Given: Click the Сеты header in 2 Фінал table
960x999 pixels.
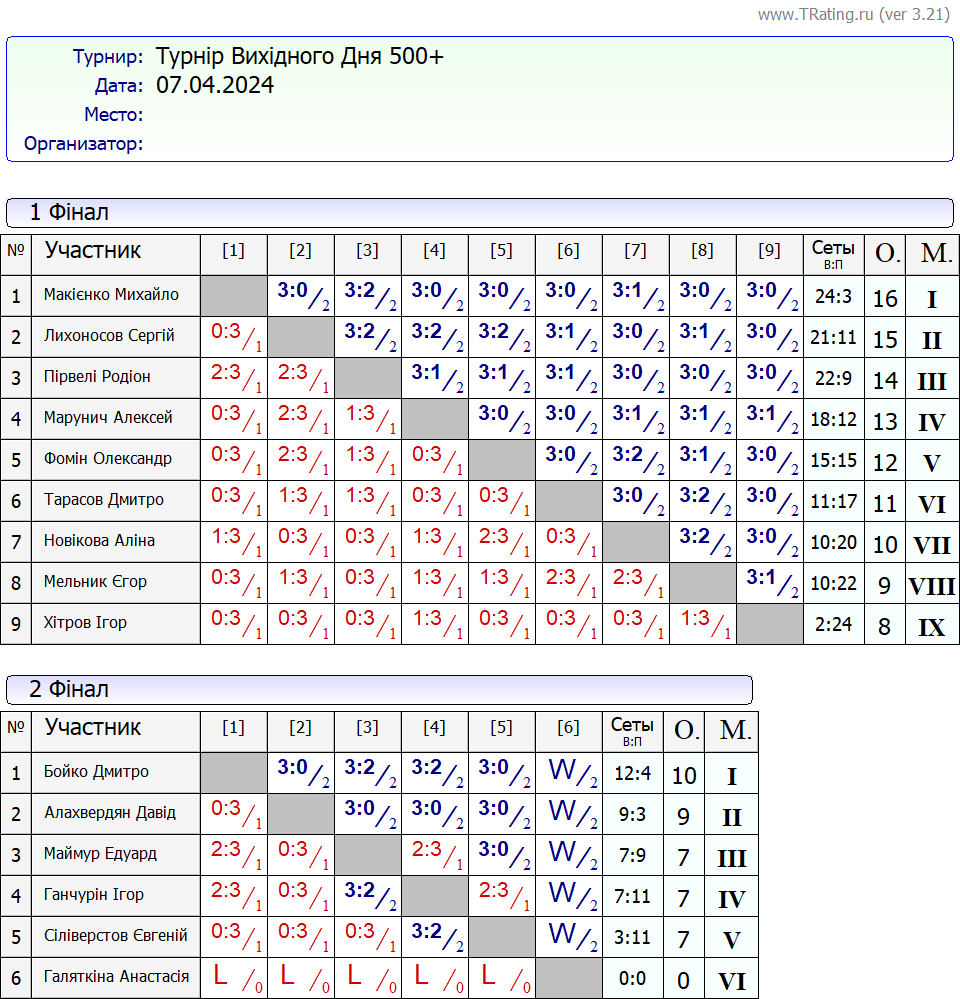Looking at the screenshot, I should point(632,731).
